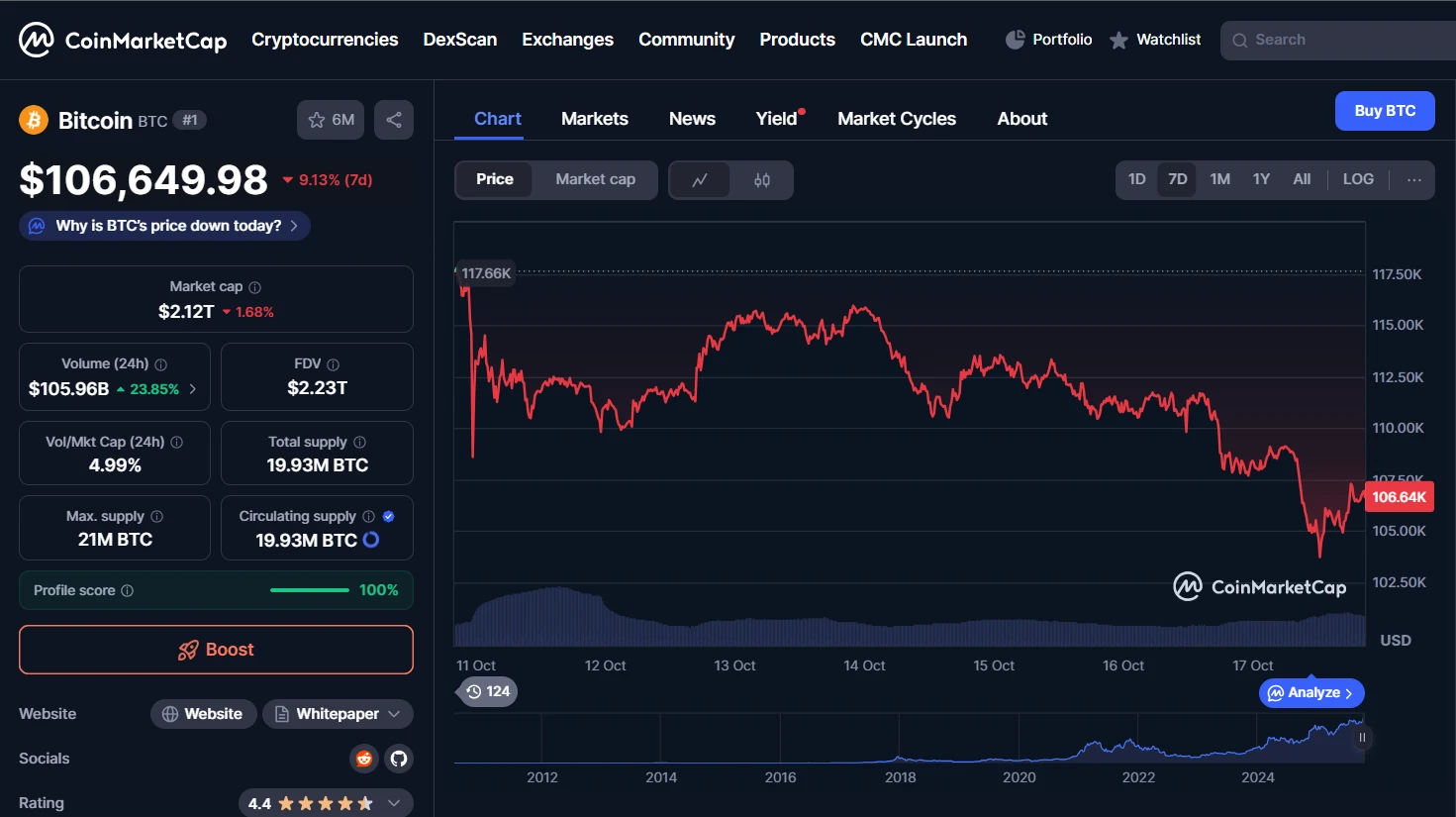The image size is (1456, 817).
Task: Open the Portfolio pie chart icon
Action: pyautogui.click(x=1015, y=40)
